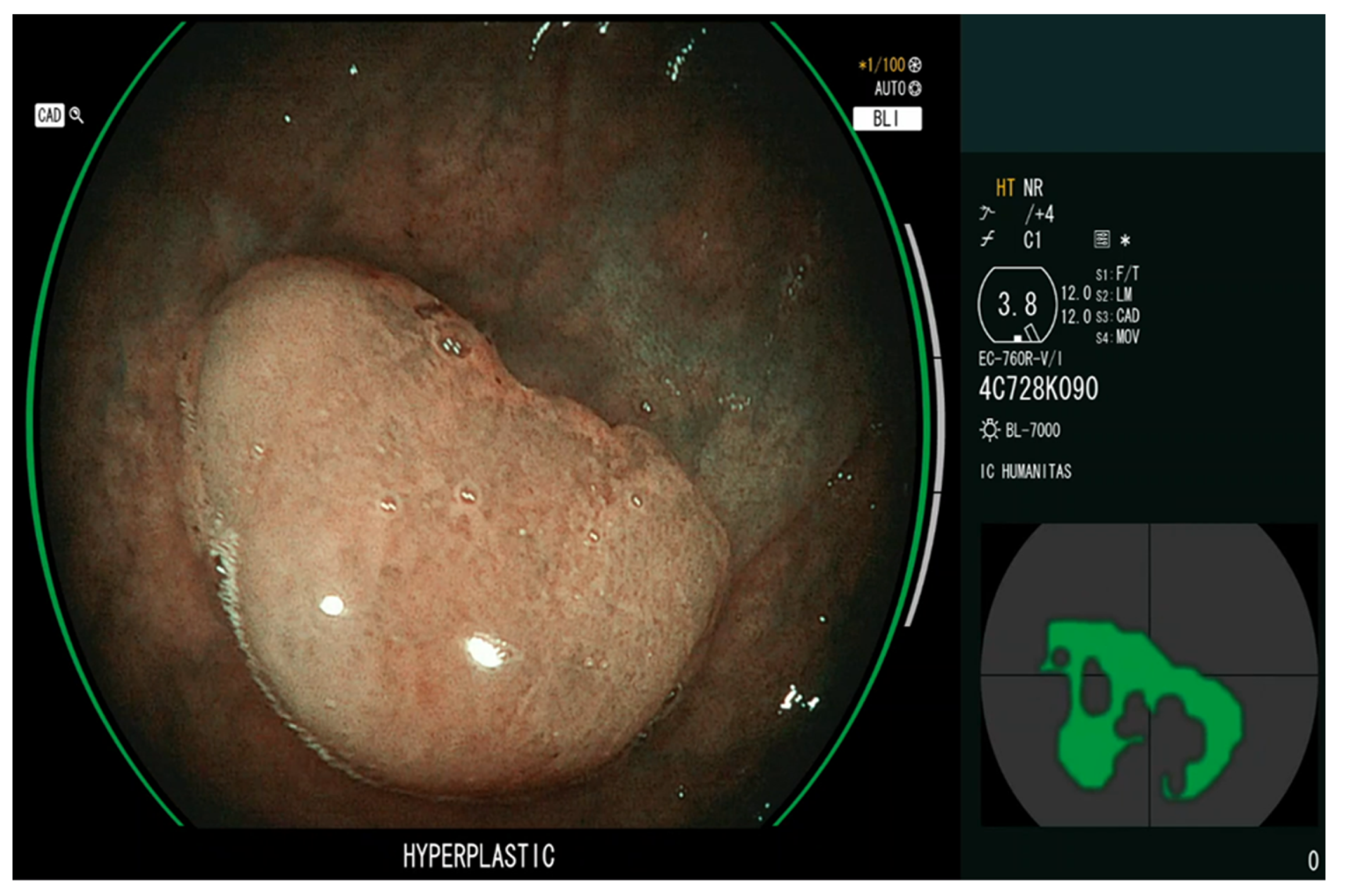
Task: Toggle the NR noise reduction indicator
Action: [x=1033, y=188]
